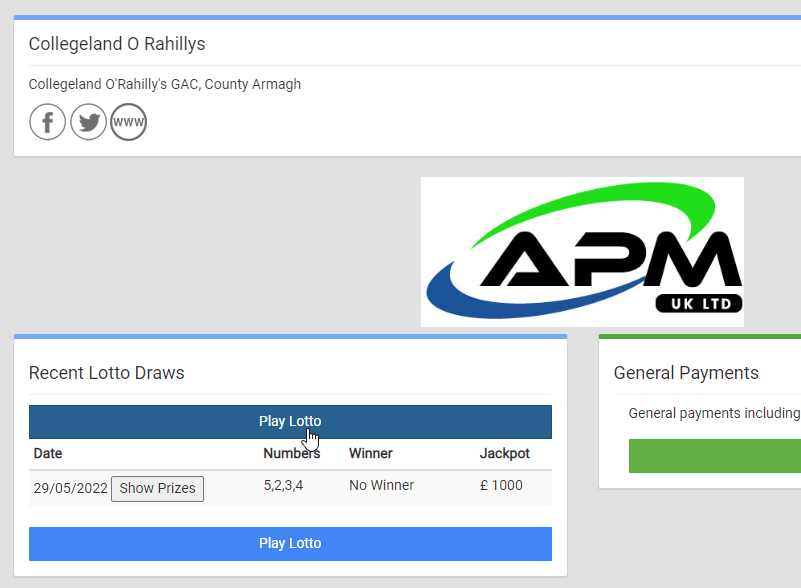Click the green General Payments button
Viewport: 801px width, 588px height.
point(715,456)
